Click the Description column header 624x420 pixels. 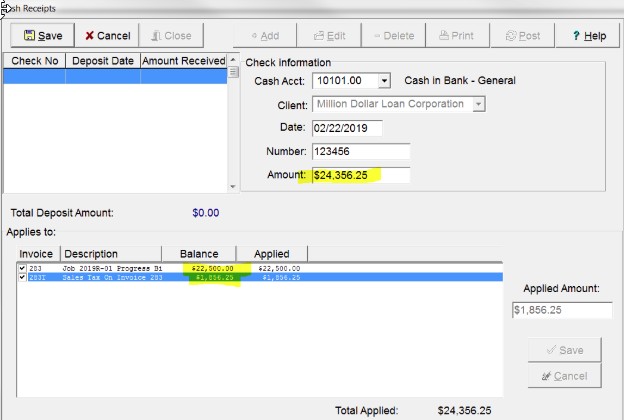(x=111, y=254)
